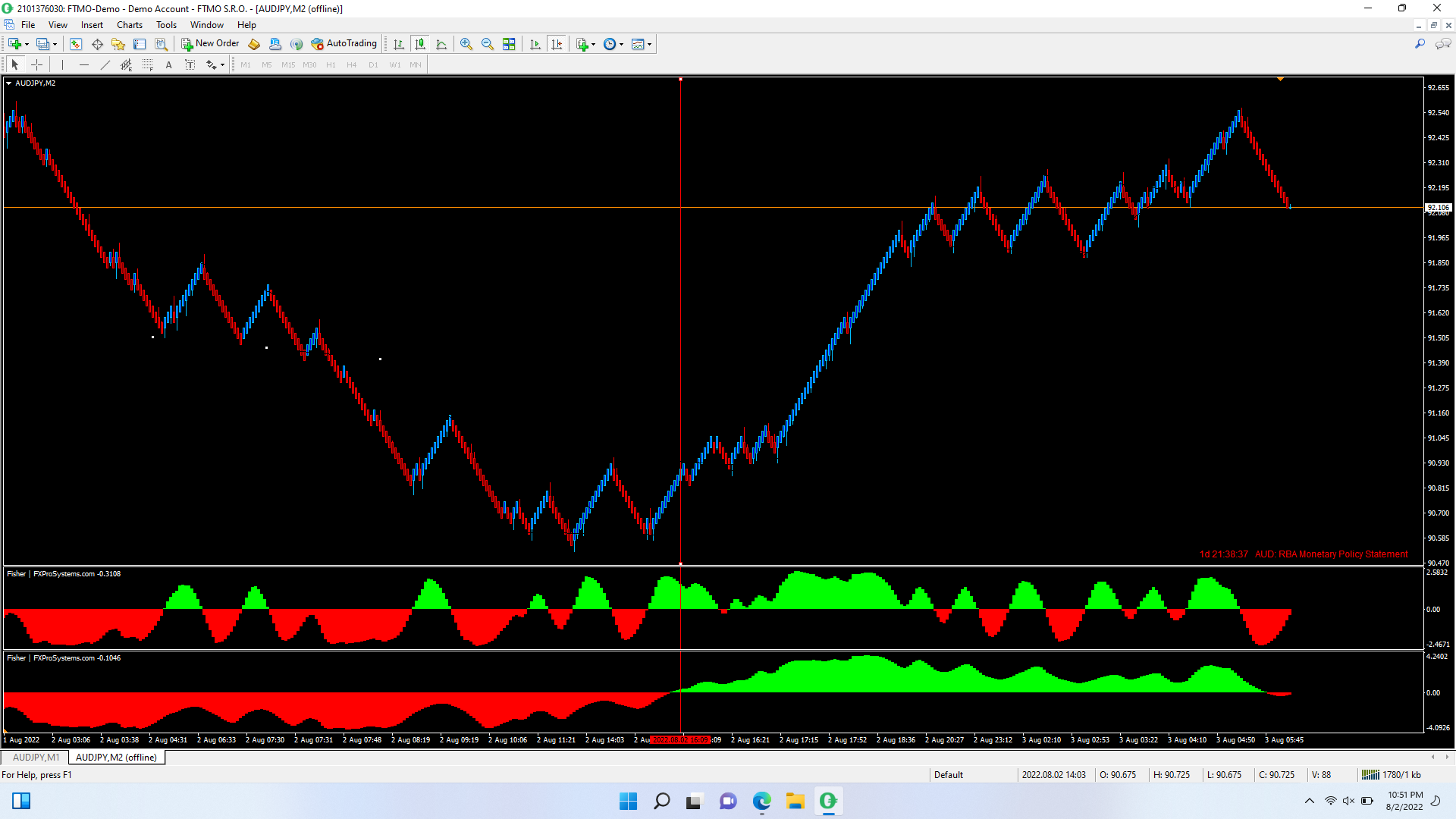Open the Charts menu
The height and width of the screenshot is (819, 1456).
pos(129,25)
